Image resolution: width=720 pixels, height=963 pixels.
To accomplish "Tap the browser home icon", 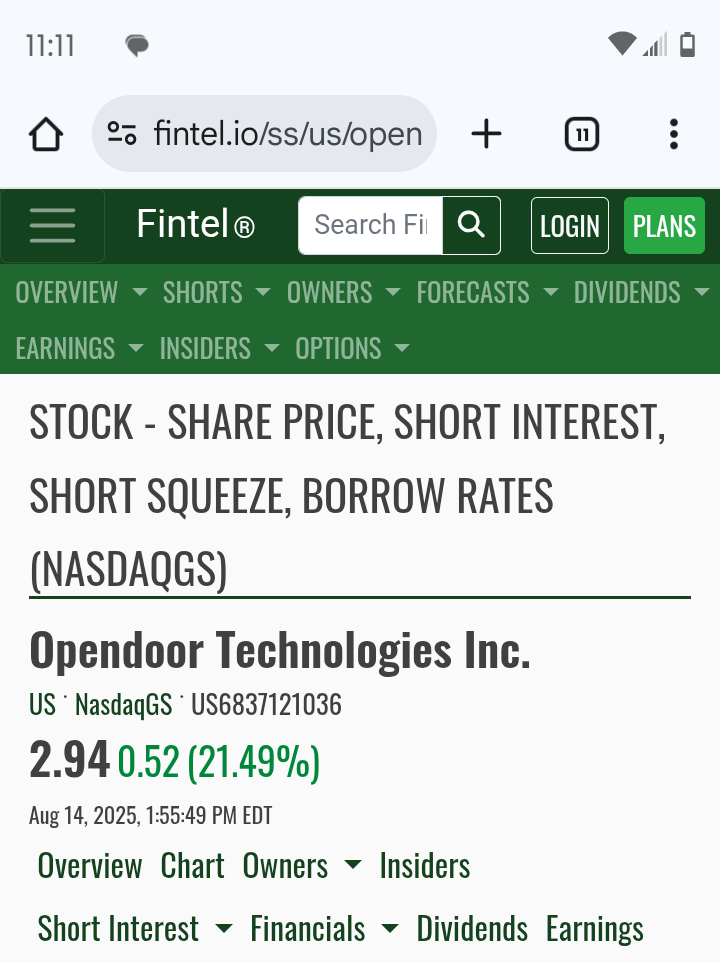I will pyautogui.click(x=46, y=134).
